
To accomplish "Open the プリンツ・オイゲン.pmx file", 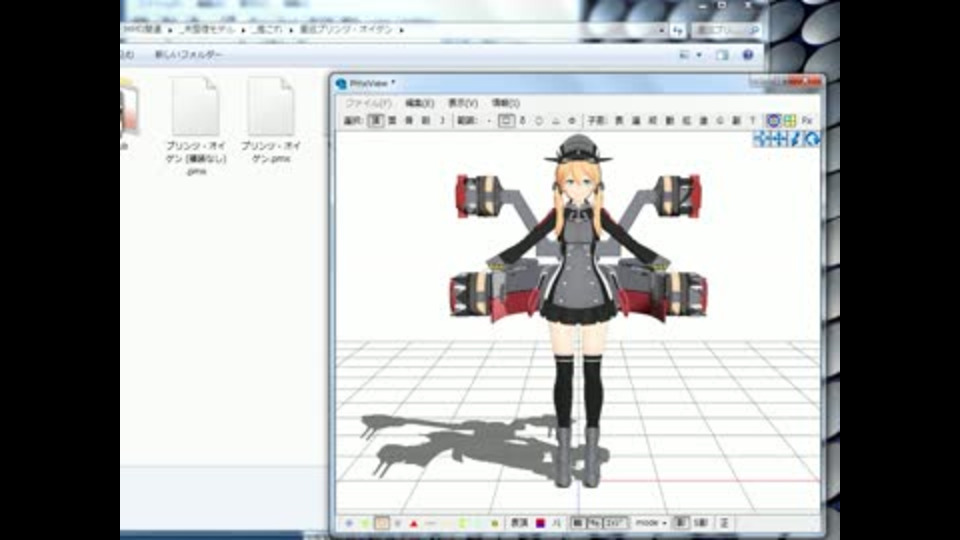I will click(271, 118).
